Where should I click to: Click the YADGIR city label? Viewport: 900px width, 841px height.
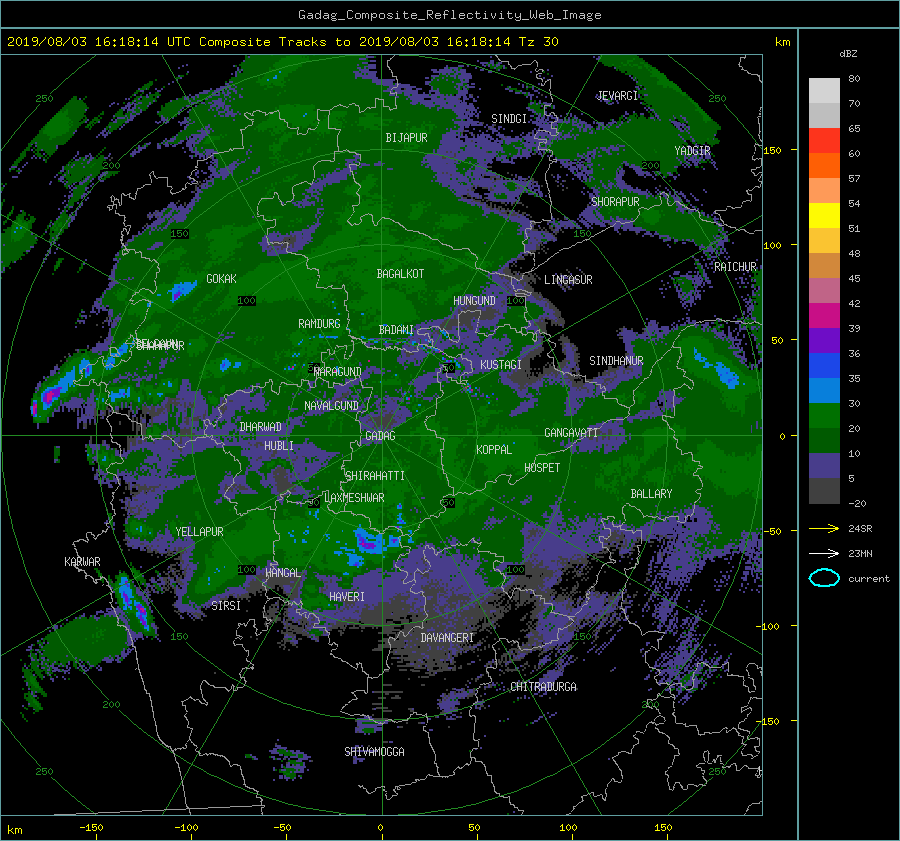tap(692, 151)
